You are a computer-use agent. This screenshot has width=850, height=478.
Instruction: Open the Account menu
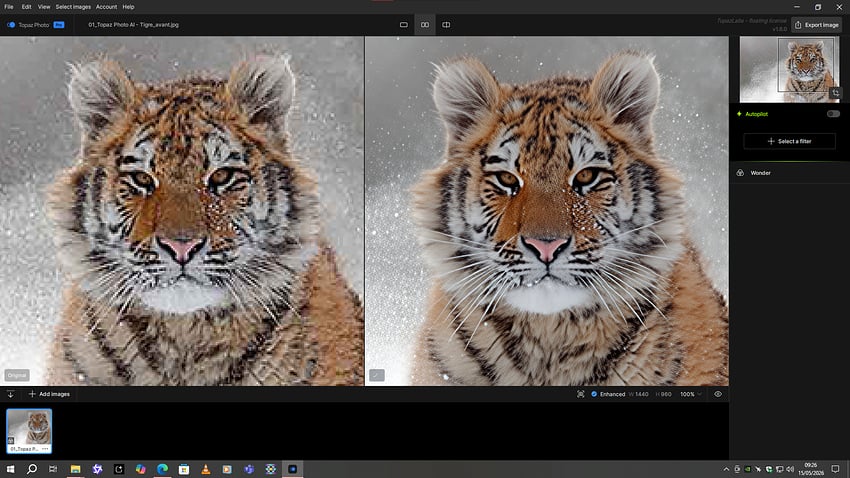tap(106, 7)
